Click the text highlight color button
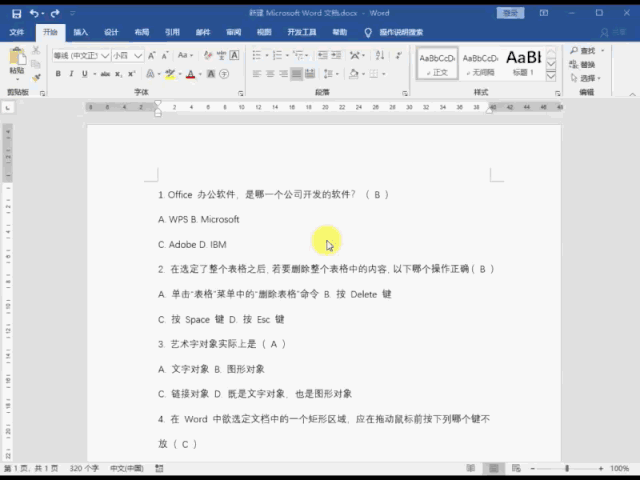Screen dimensions: 640x480 tap(170, 74)
